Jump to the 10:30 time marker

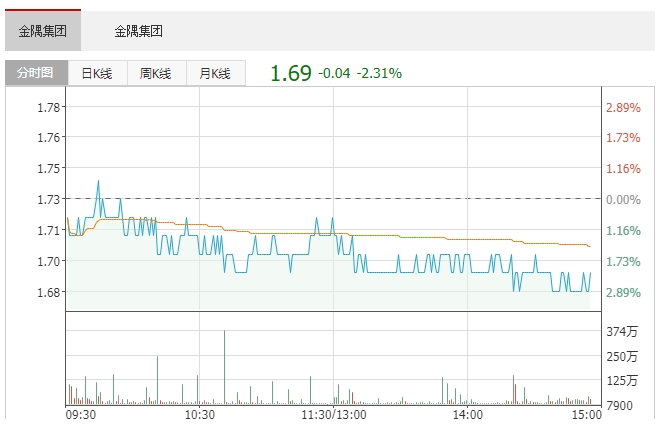pyautogui.click(x=200, y=414)
